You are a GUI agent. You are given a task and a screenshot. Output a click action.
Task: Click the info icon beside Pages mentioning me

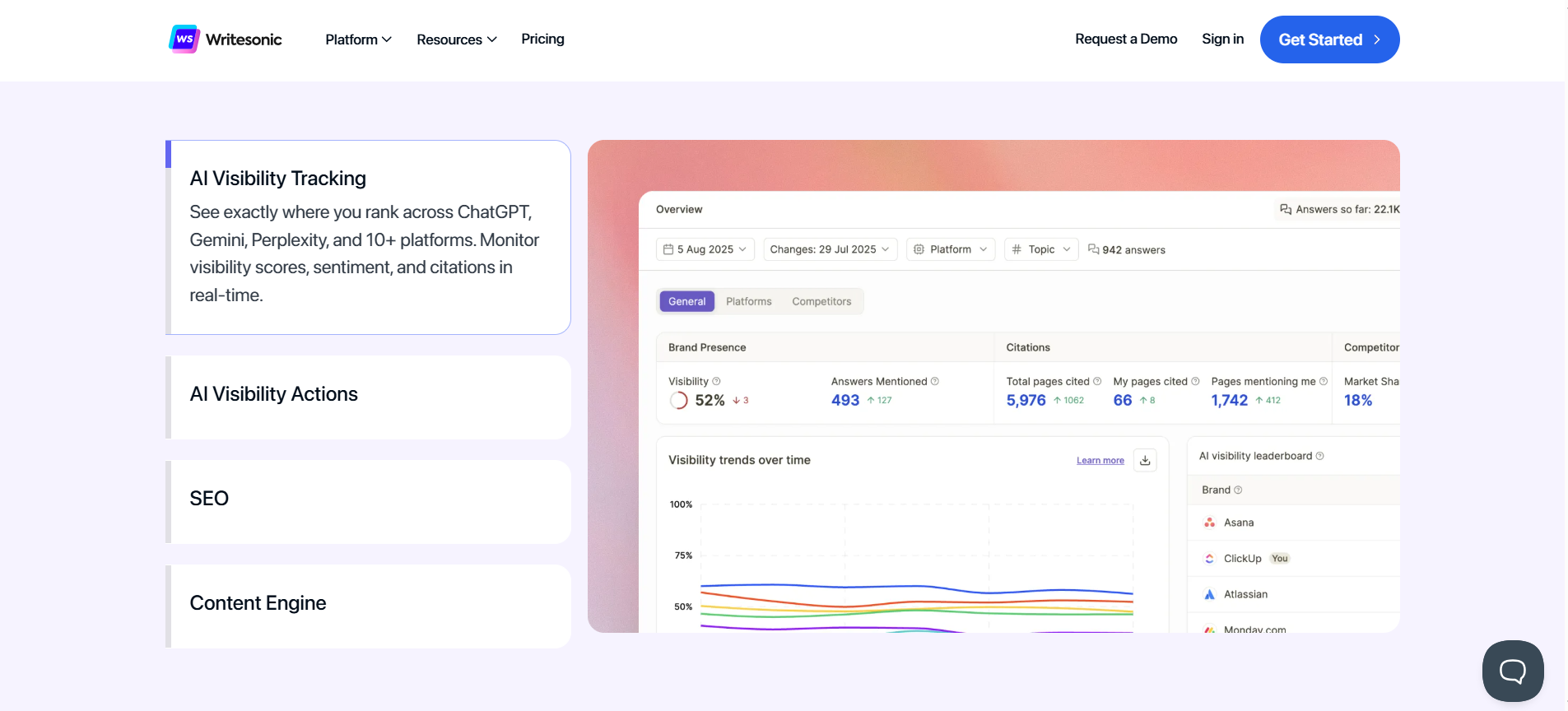[x=1324, y=381]
